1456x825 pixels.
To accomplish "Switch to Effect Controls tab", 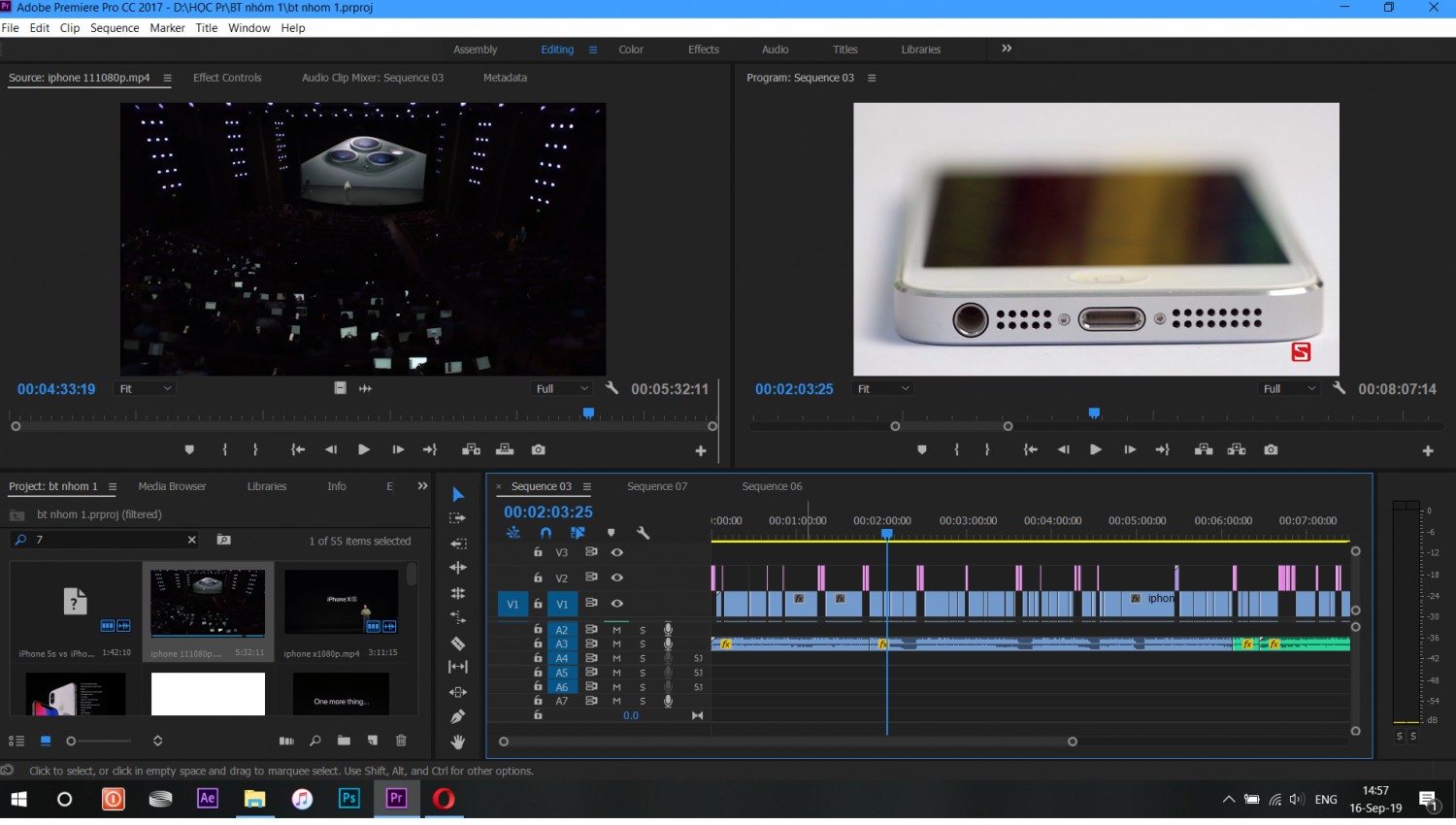I will (x=227, y=78).
